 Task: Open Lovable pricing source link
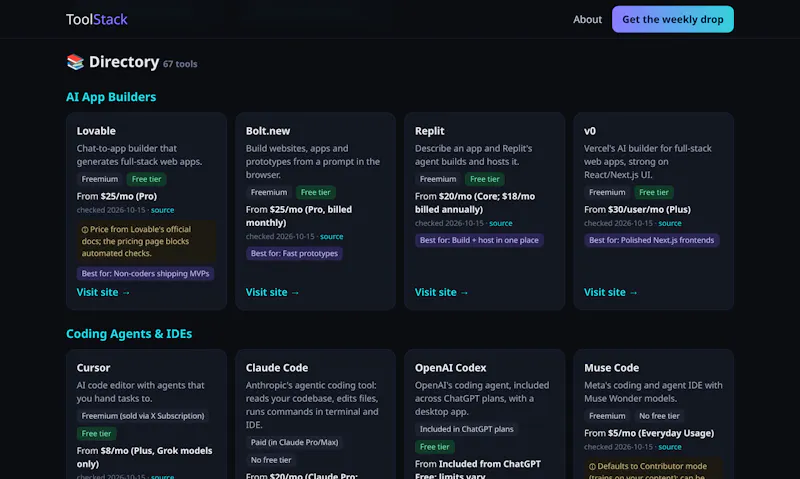pyautogui.click(x=162, y=210)
